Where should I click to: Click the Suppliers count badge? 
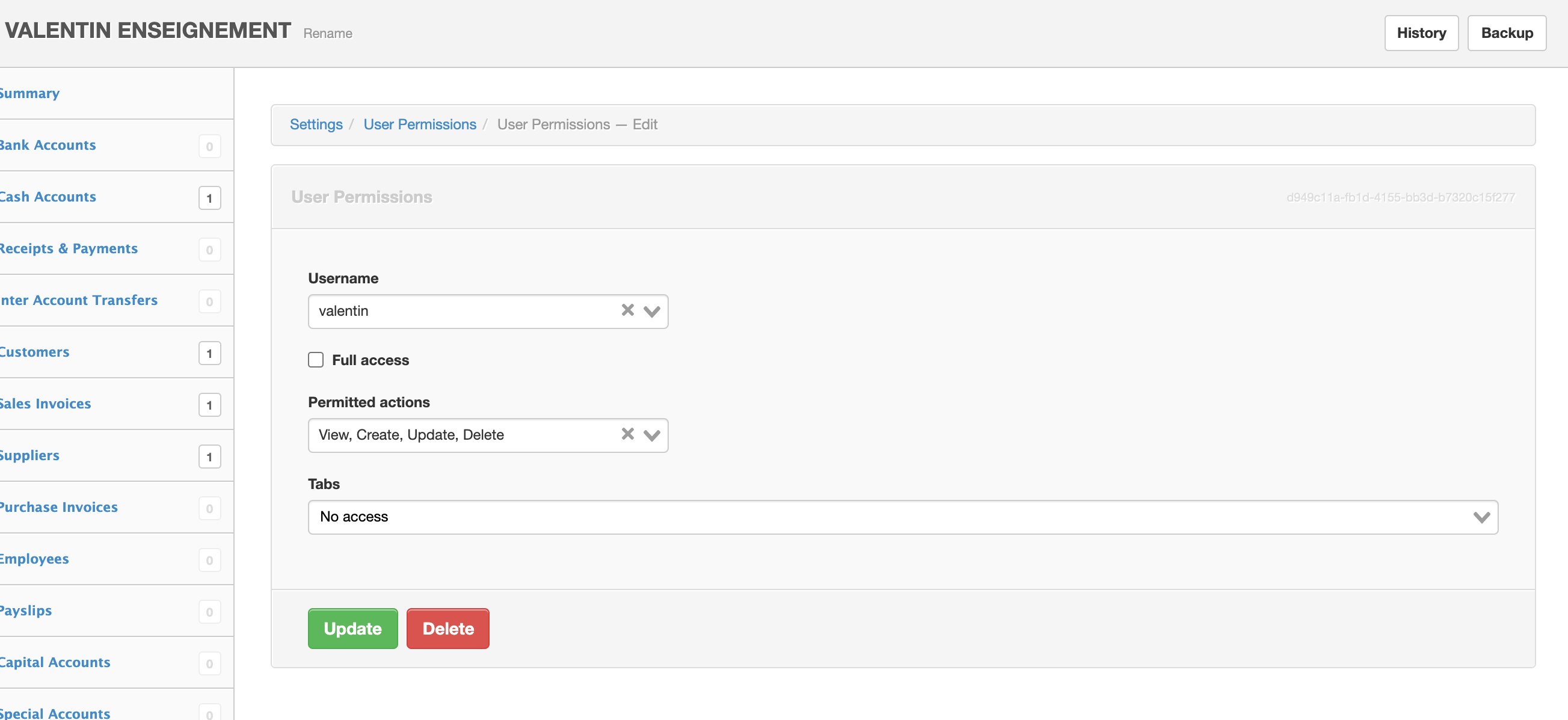209,457
